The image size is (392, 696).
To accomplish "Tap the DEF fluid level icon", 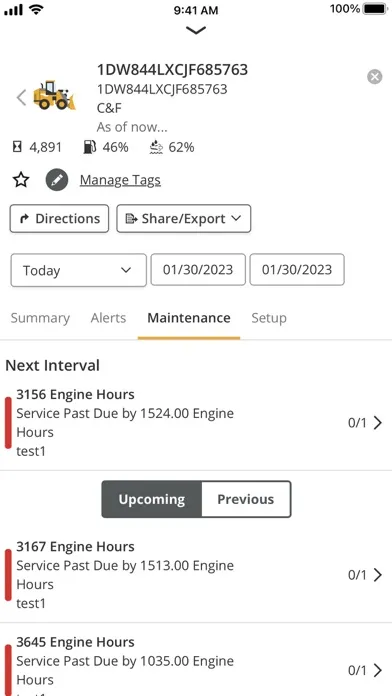I will 156,147.
